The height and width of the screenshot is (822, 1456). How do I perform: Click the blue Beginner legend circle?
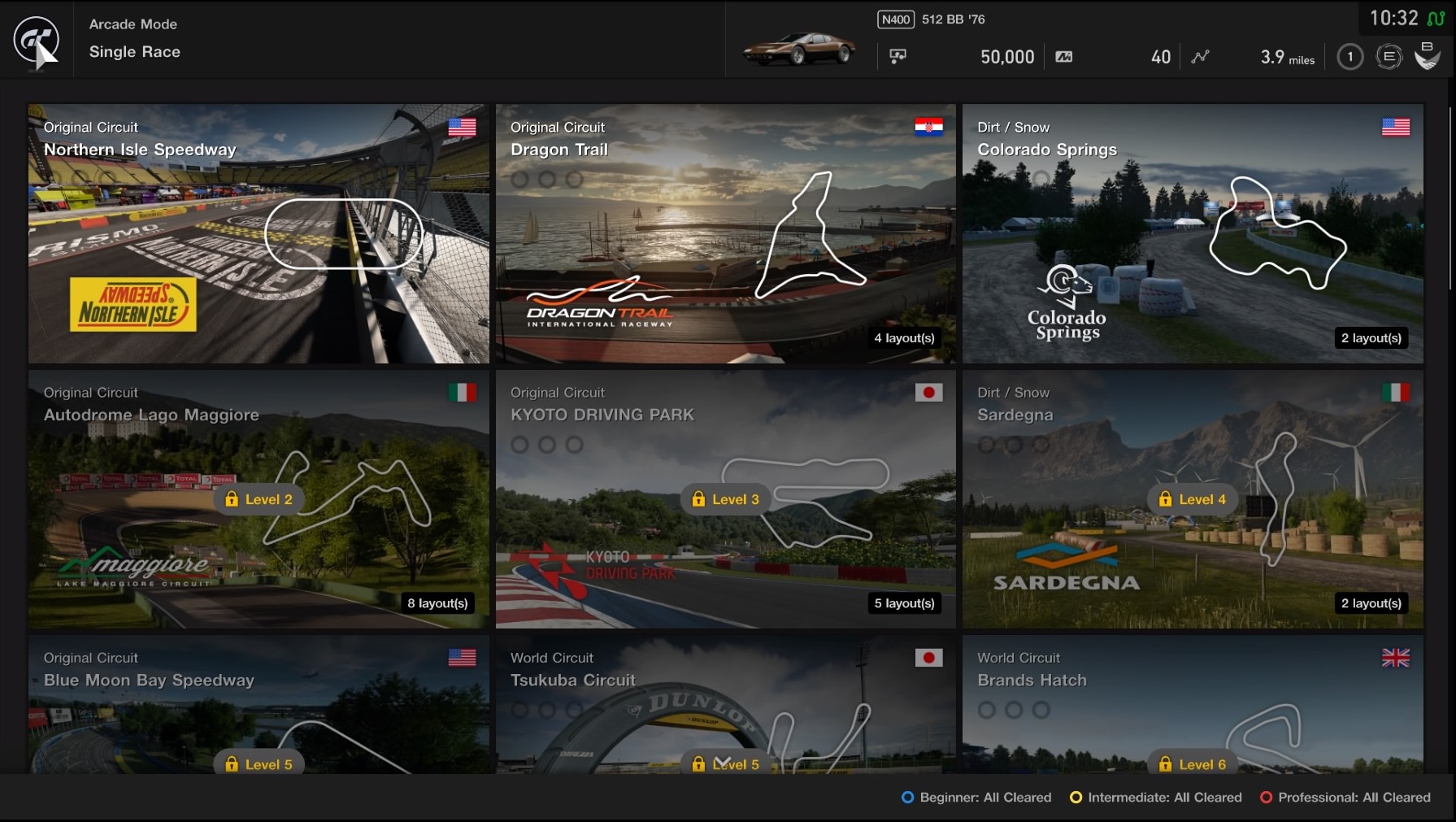point(907,798)
